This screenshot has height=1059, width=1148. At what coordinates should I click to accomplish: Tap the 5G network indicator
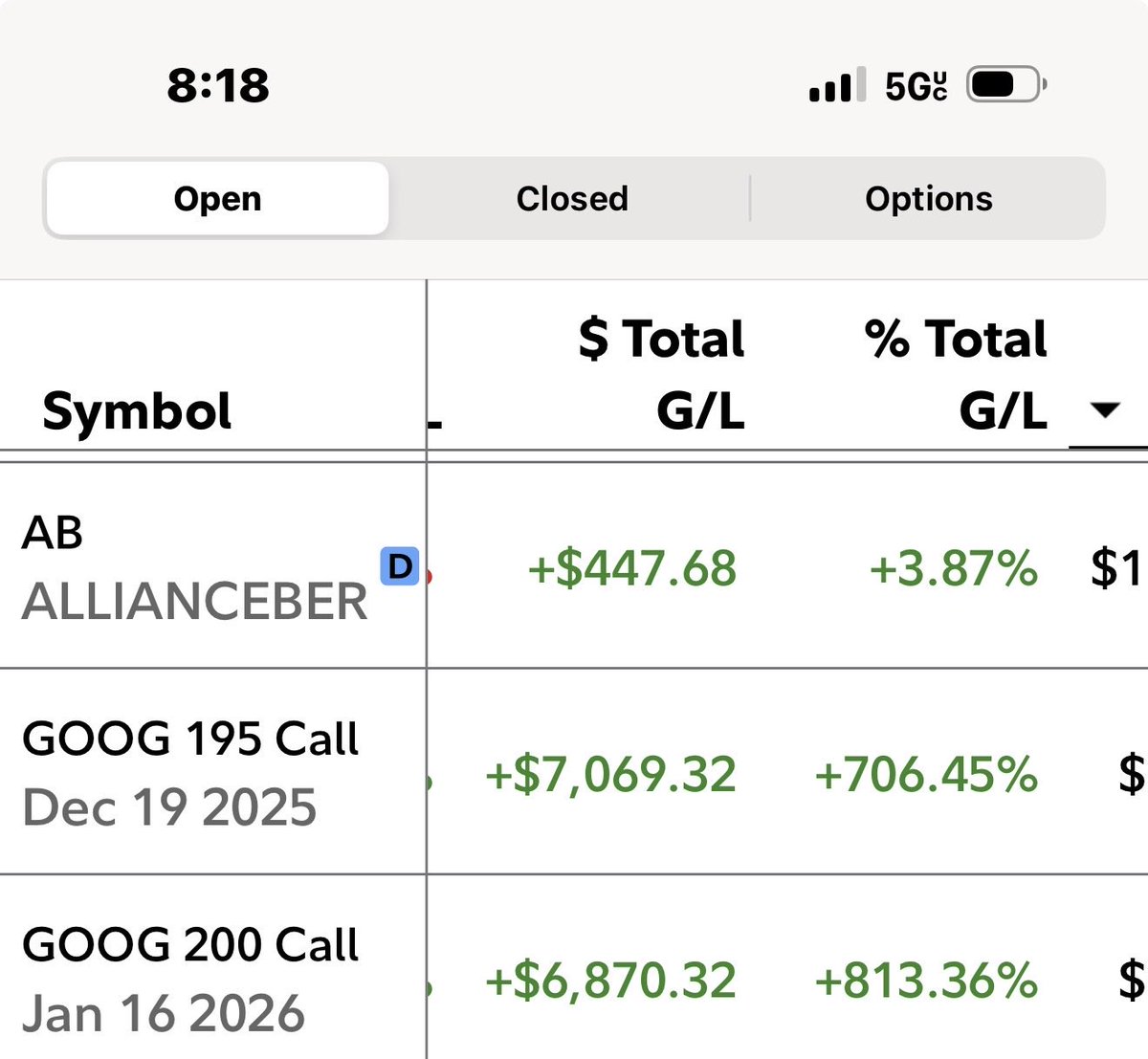click(916, 86)
